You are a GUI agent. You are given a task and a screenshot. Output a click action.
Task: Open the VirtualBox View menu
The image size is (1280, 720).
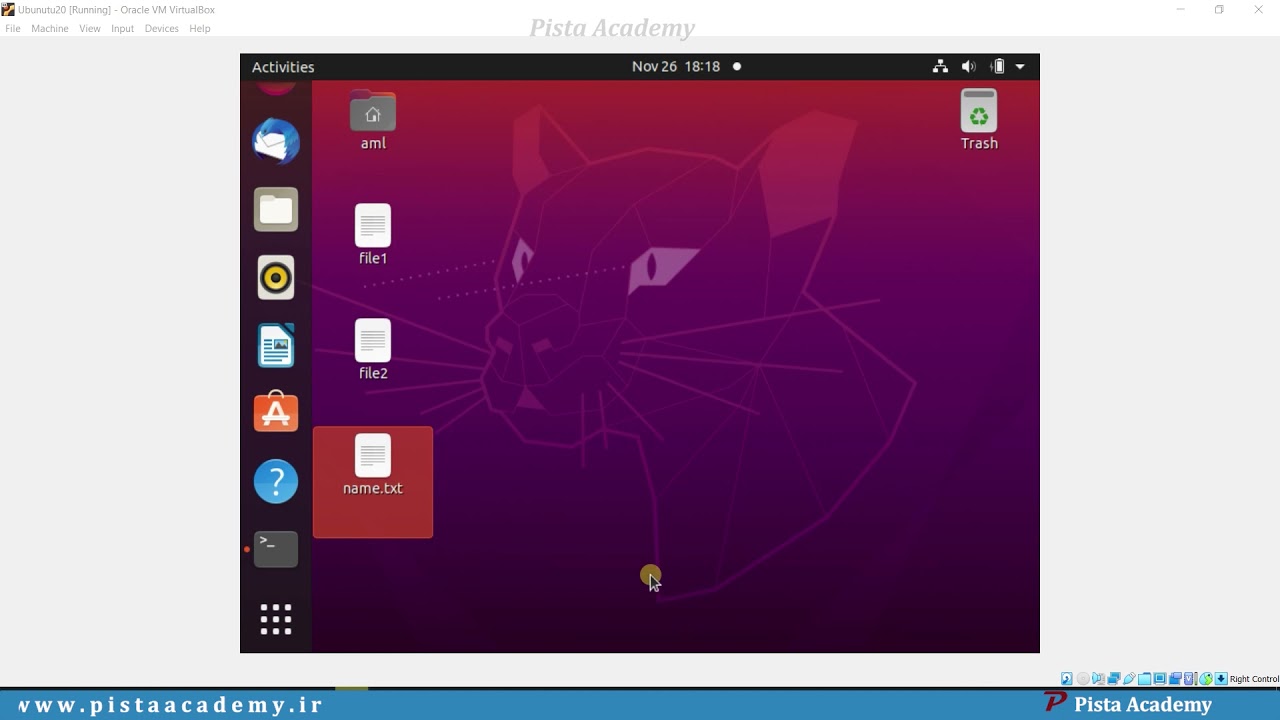[x=90, y=29]
